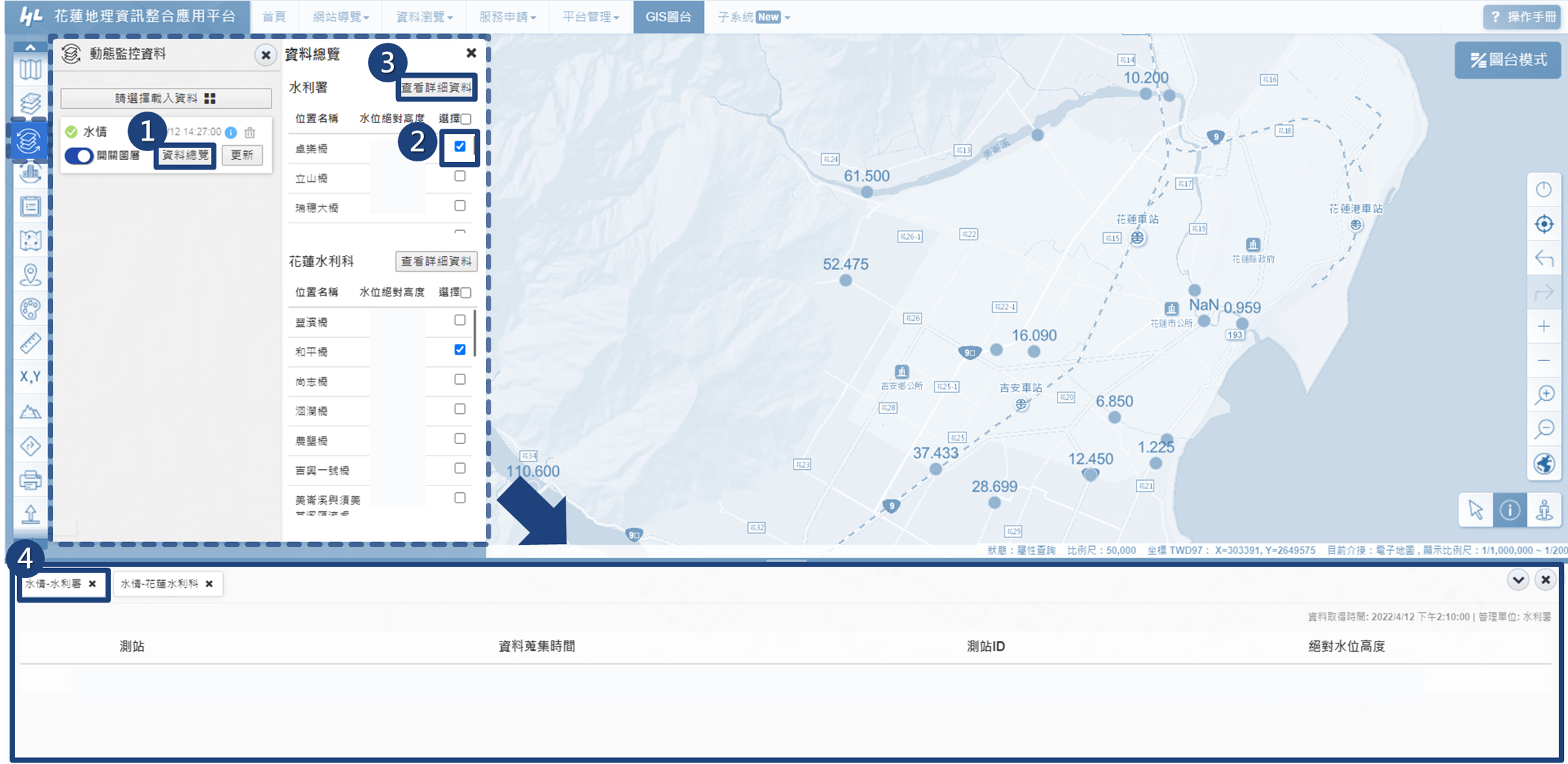The image size is (1568, 764).
Task: Open the 首頁 menu item
Action: pyautogui.click(x=274, y=17)
